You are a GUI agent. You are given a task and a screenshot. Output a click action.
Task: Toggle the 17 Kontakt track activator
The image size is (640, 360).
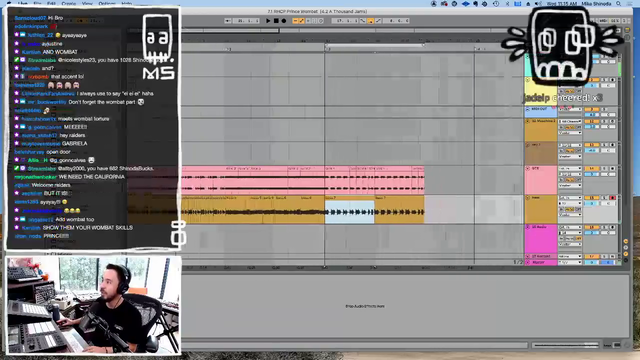click(591, 257)
